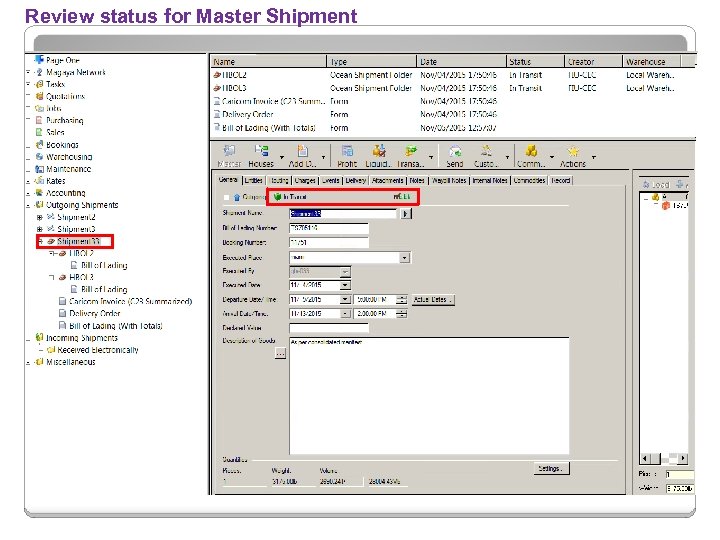Click the Accounting icon in navigation tree
Viewport: 720px width, 540px height.
39,193
